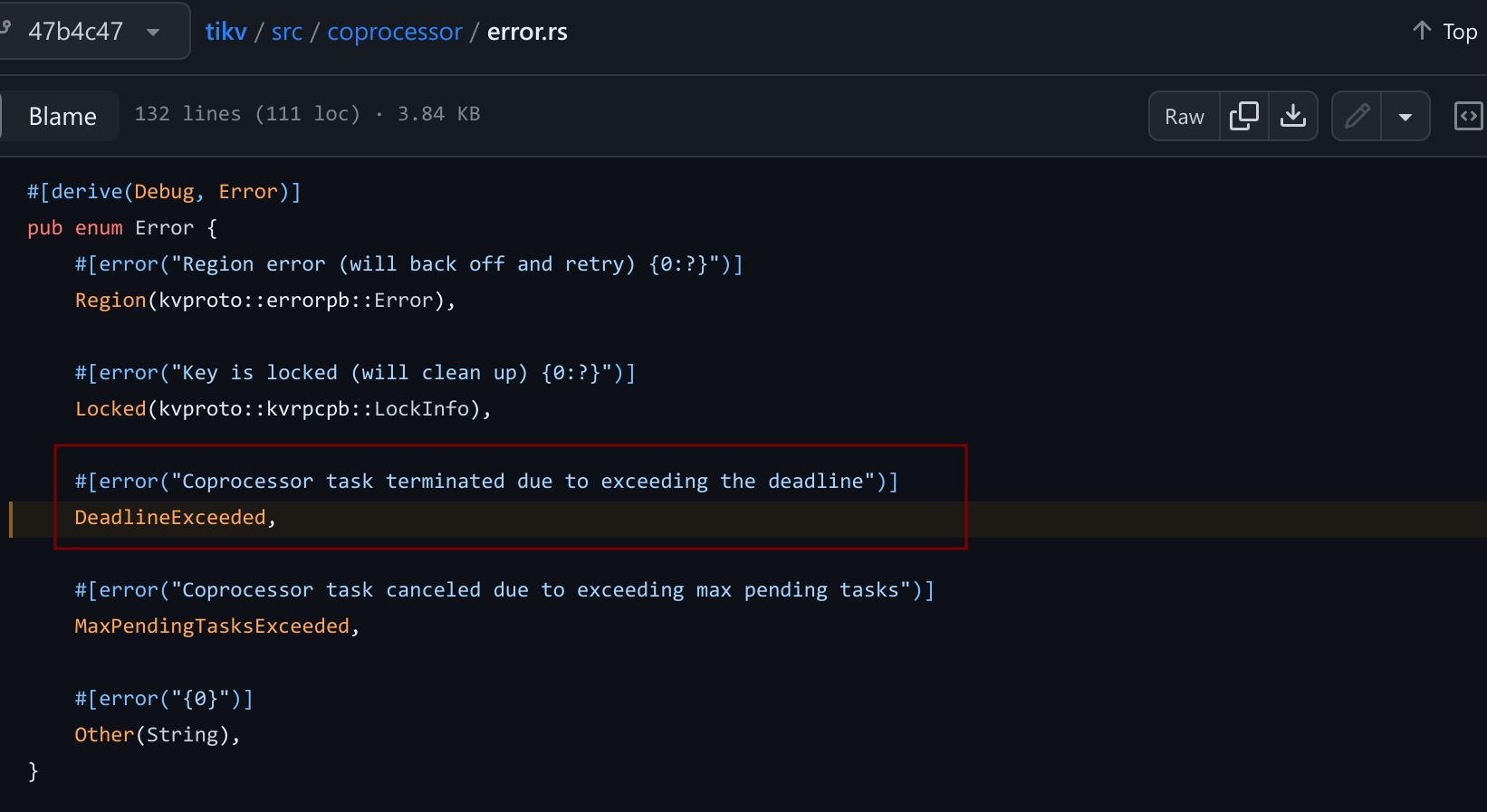The image size is (1487, 812).
Task: Copy the raw file contents
Action: (1244, 116)
